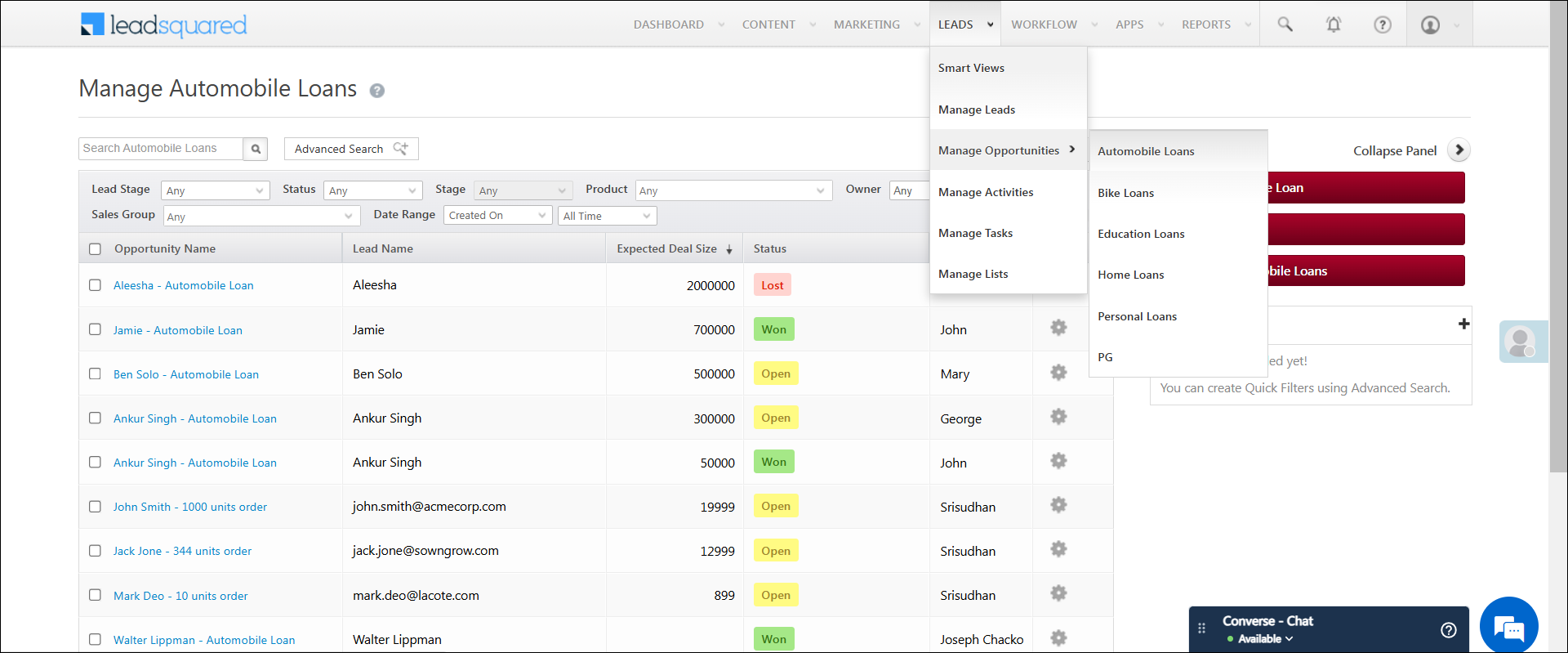The width and height of the screenshot is (1568, 653).
Task: Click the plus icon in Quick Filters panel
Action: pyautogui.click(x=1463, y=324)
